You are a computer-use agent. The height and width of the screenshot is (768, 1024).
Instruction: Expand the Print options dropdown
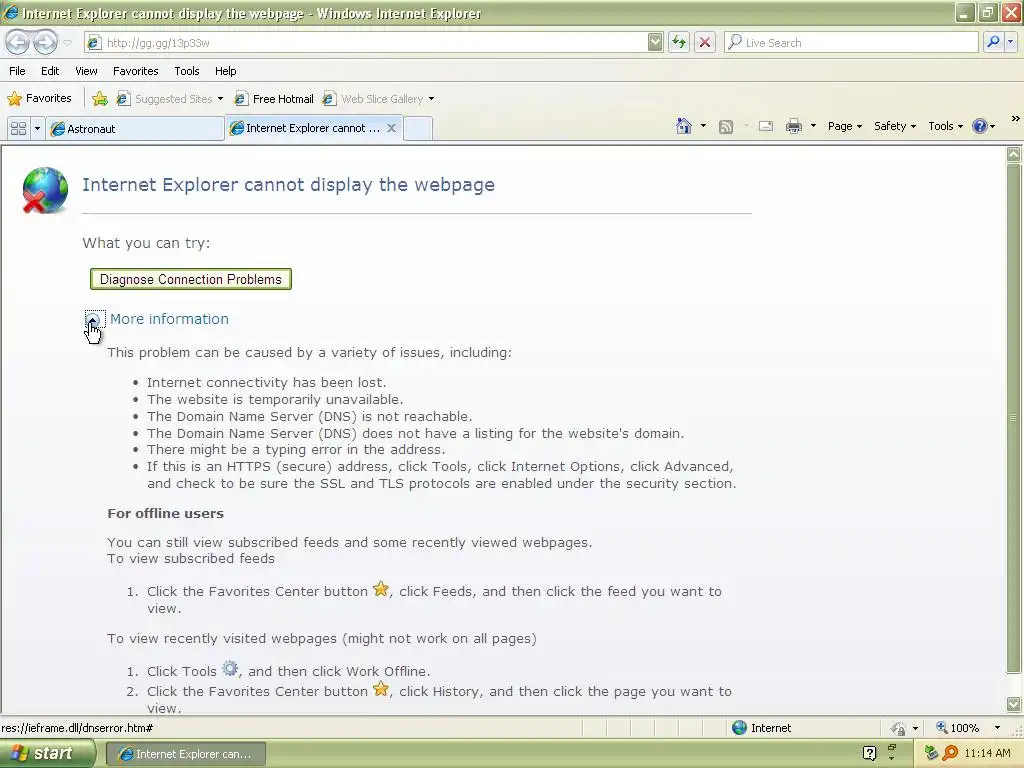[x=813, y=126]
